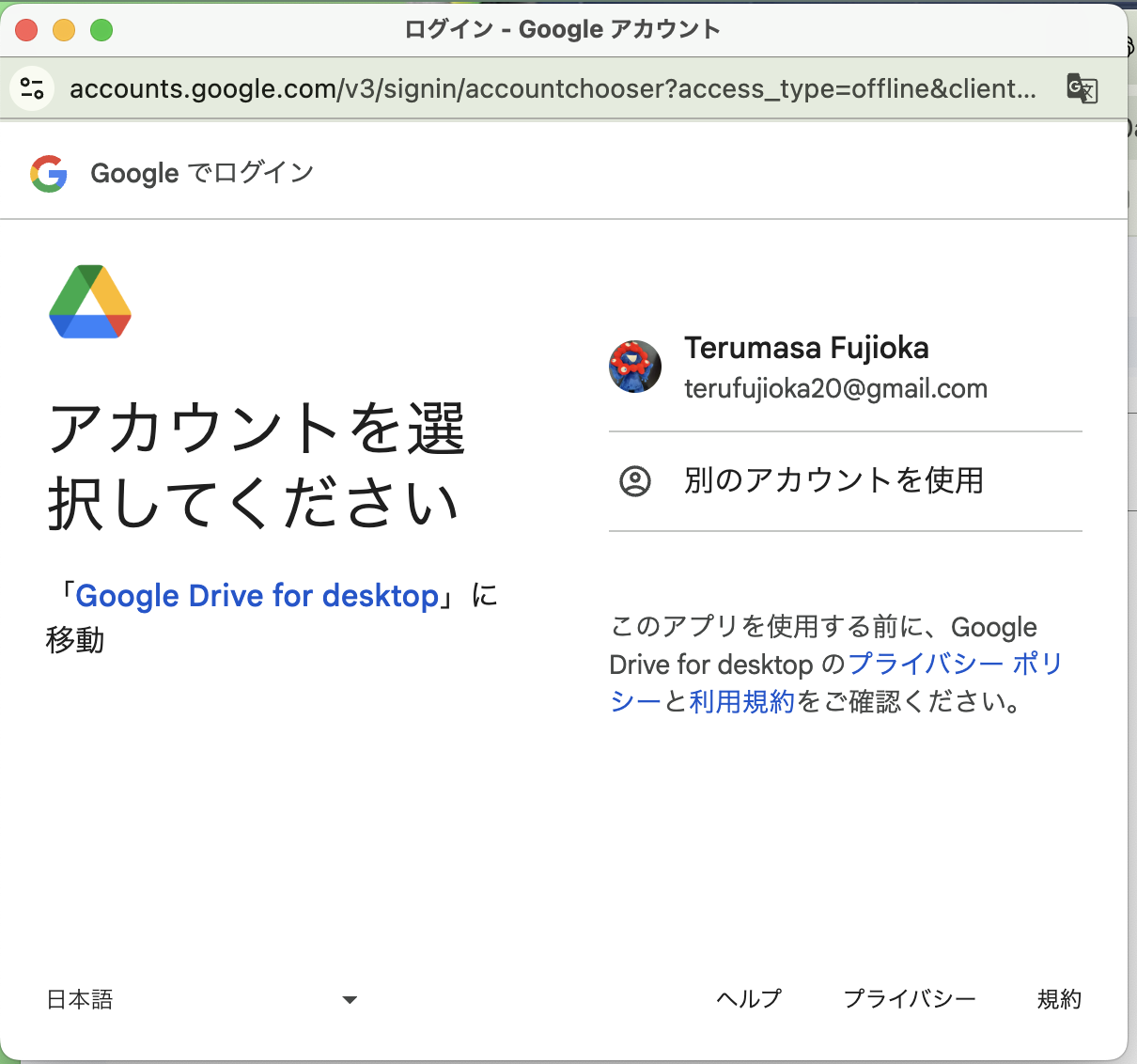Click the page translate icon in address bar
This screenshot has height=1064, width=1137.
[x=1081, y=88]
